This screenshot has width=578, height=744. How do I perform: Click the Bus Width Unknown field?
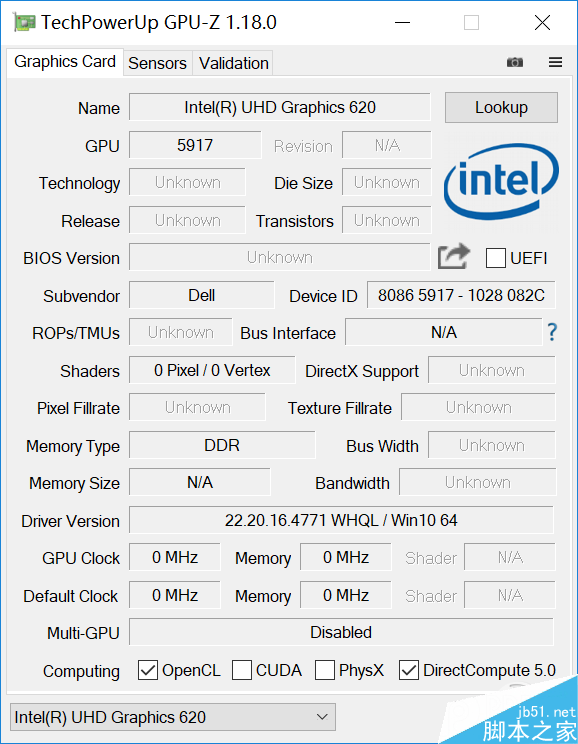coord(492,445)
